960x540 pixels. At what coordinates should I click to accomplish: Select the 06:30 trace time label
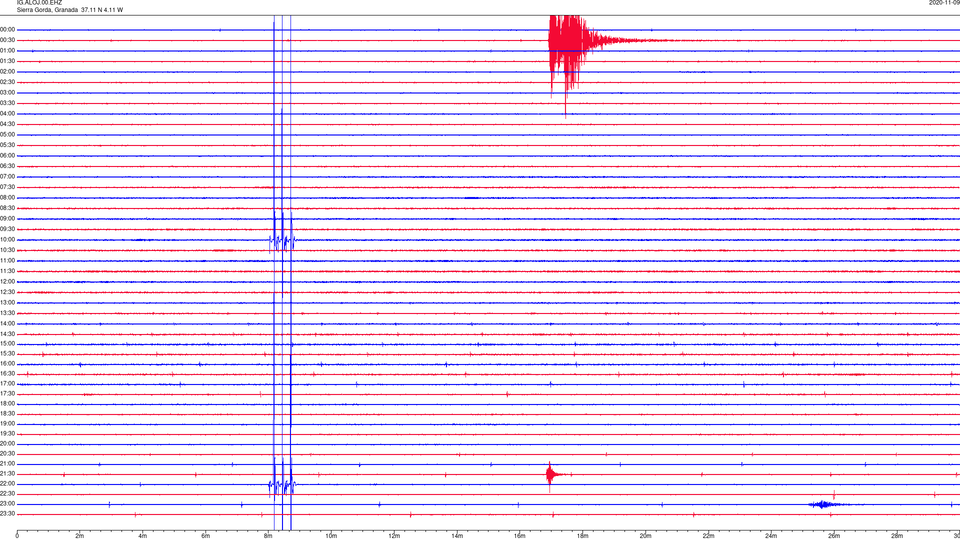[8, 166]
